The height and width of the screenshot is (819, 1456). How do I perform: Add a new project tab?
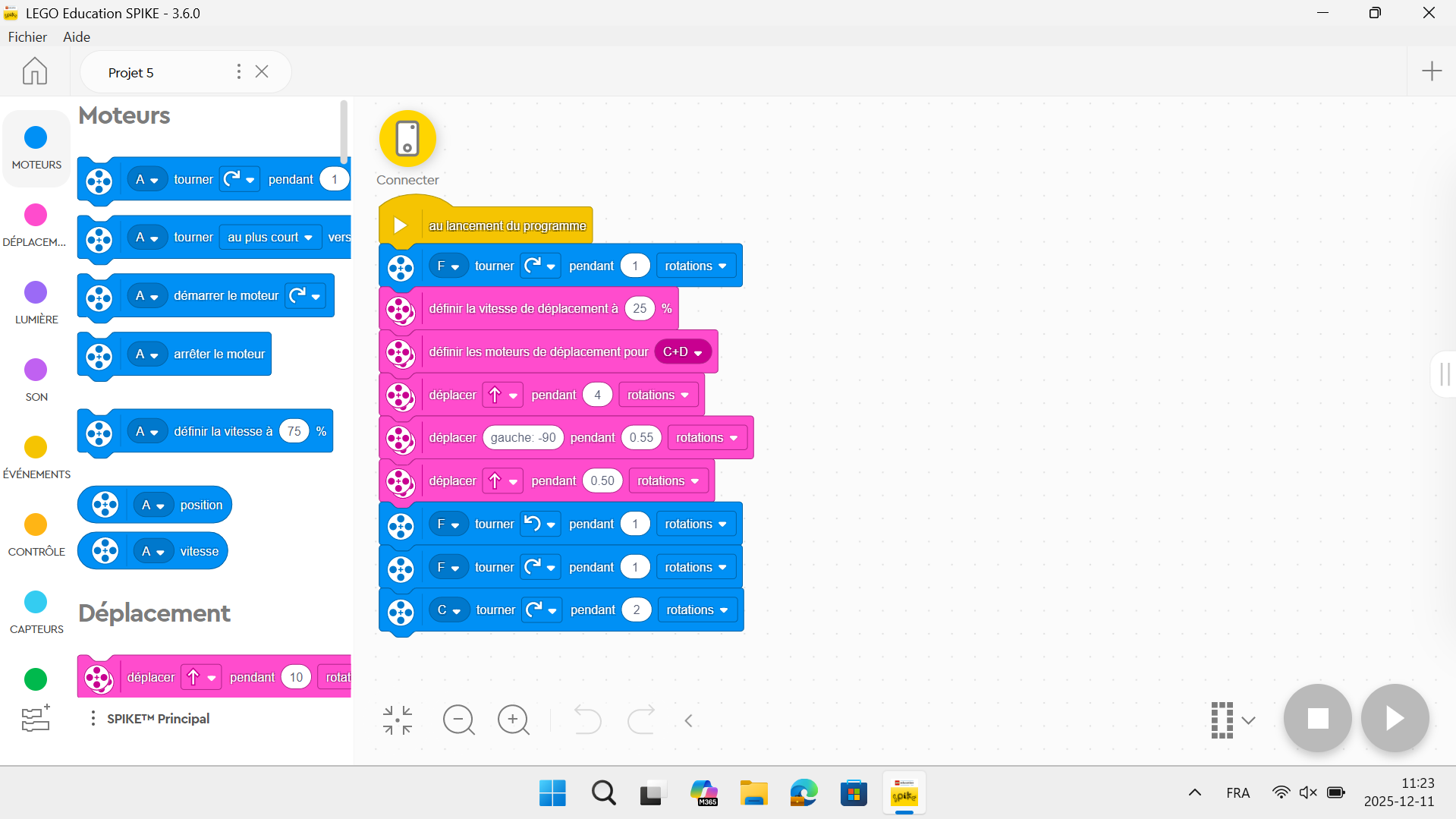(x=1431, y=71)
